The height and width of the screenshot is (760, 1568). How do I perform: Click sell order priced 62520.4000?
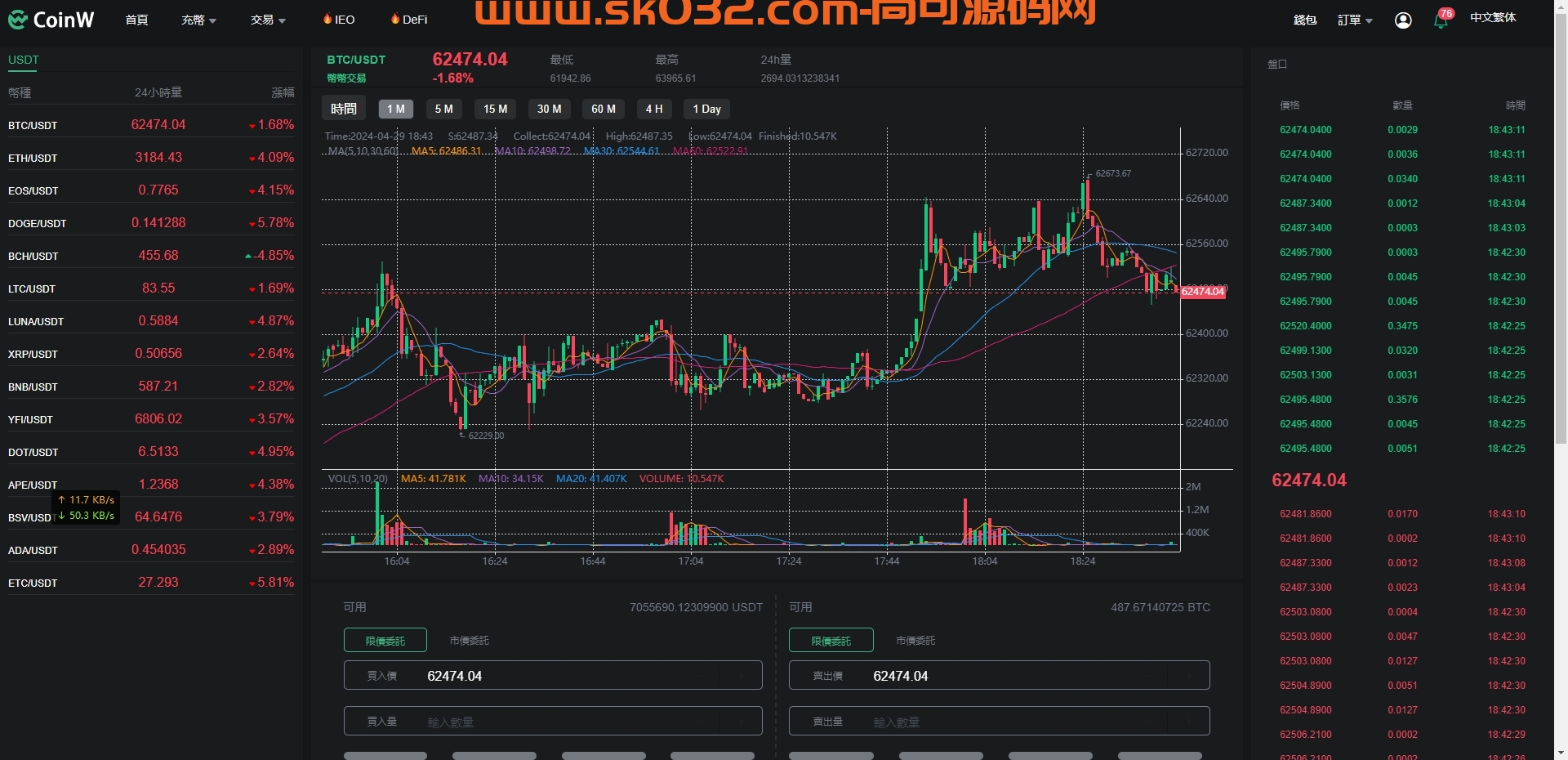click(x=1401, y=326)
